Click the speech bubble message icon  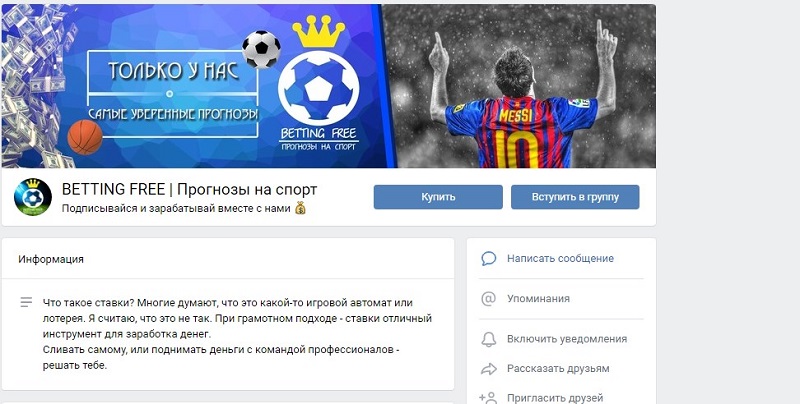pos(488,259)
